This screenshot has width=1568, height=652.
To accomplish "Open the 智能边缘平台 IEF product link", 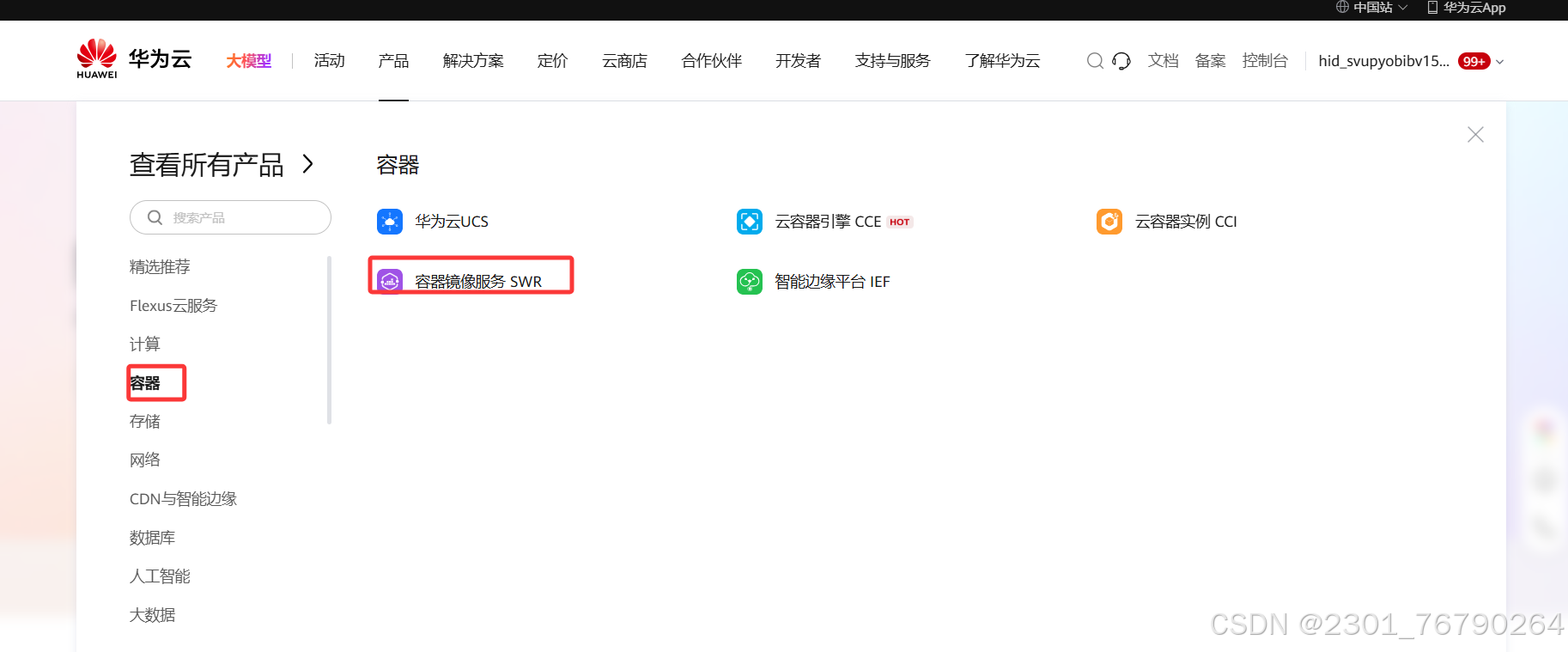I will pyautogui.click(x=832, y=282).
